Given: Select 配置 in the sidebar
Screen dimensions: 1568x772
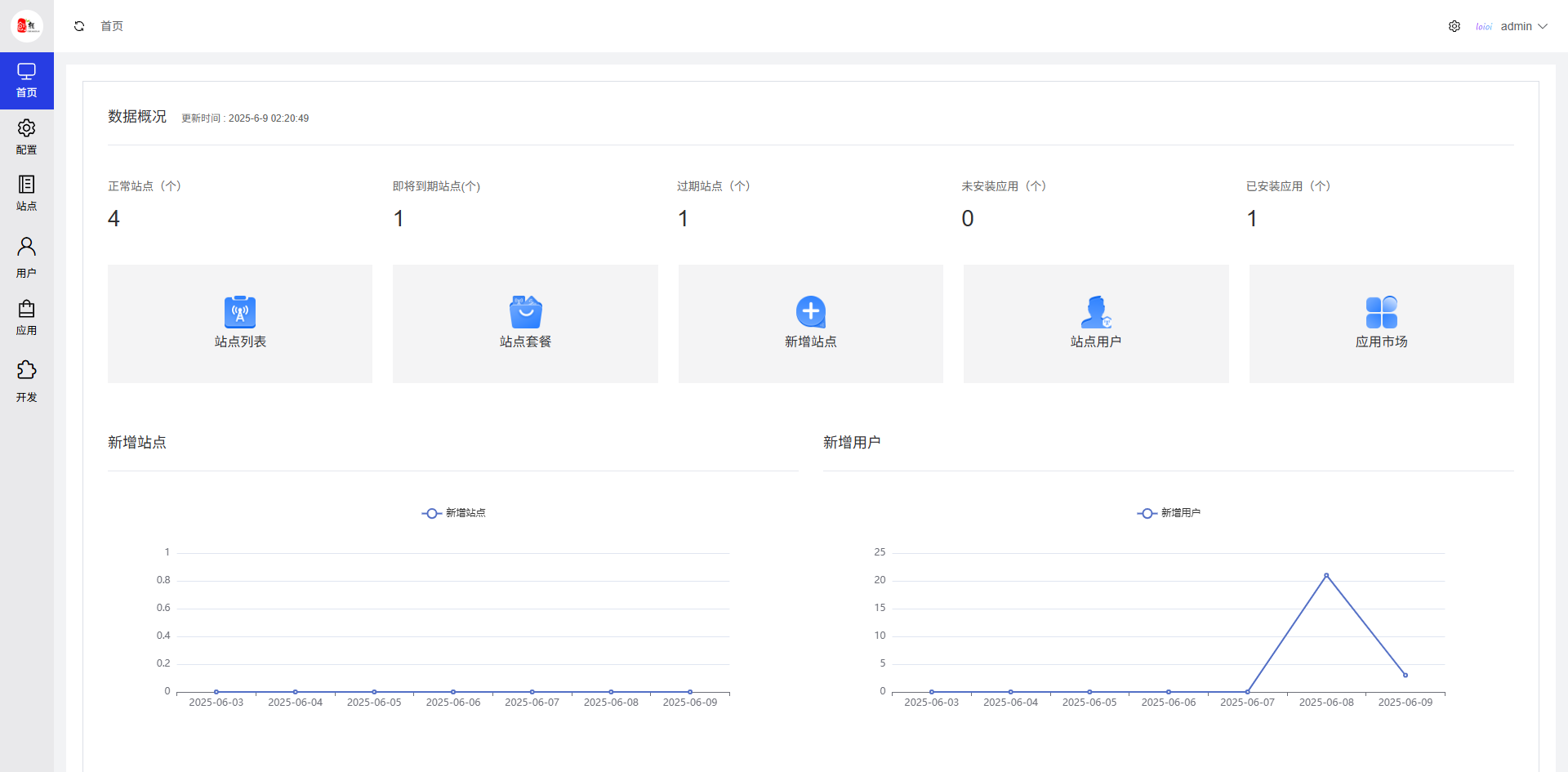Looking at the screenshot, I should (26, 136).
